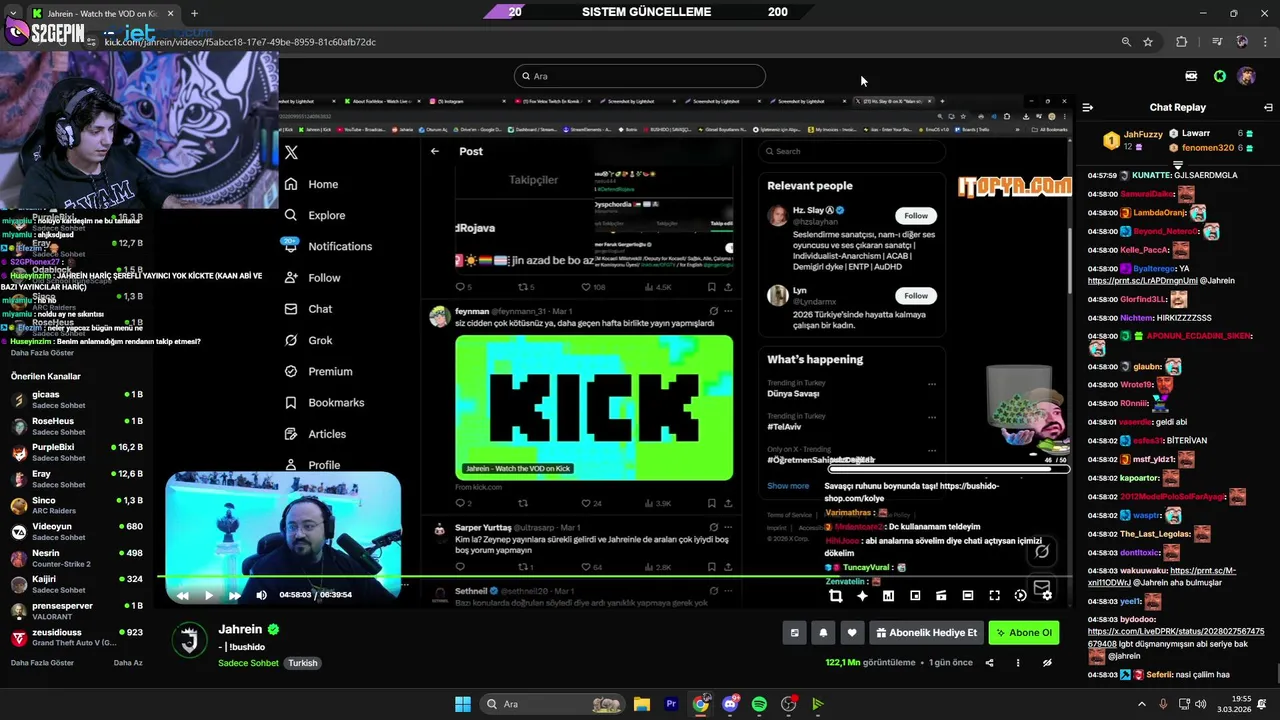Open the stats bar-chart icon in player

pyautogui.click(x=888, y=596)
